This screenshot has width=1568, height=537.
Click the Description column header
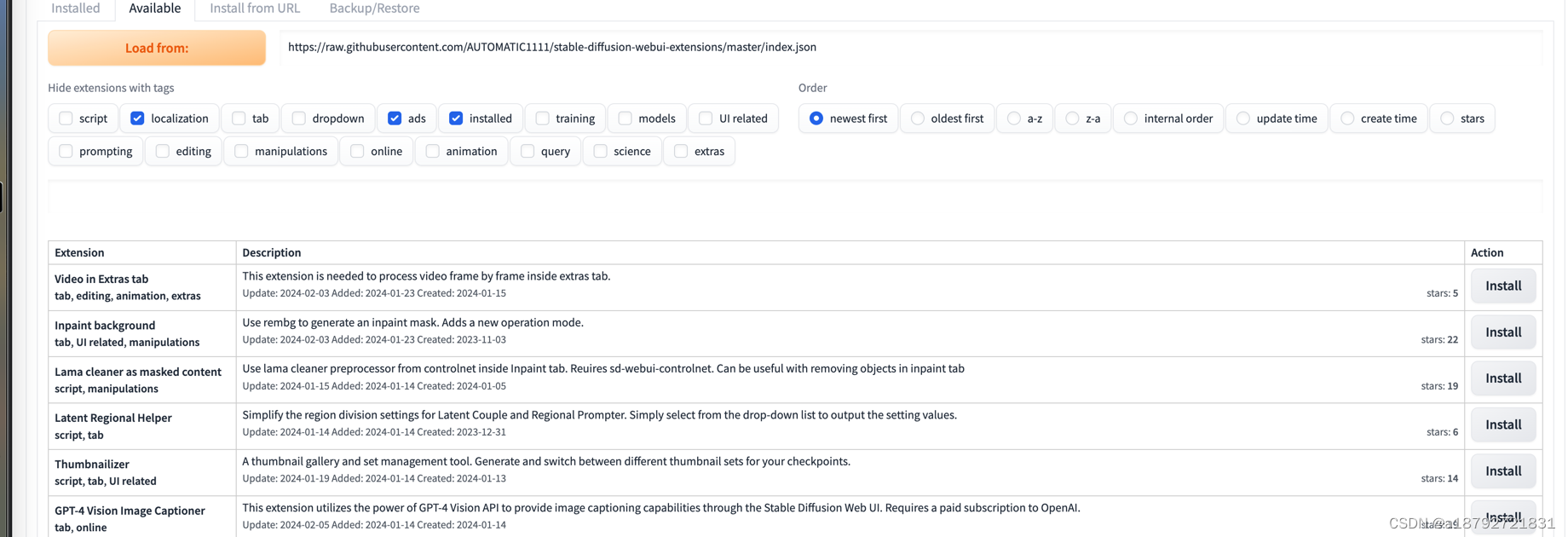click(x=272, y=252)
